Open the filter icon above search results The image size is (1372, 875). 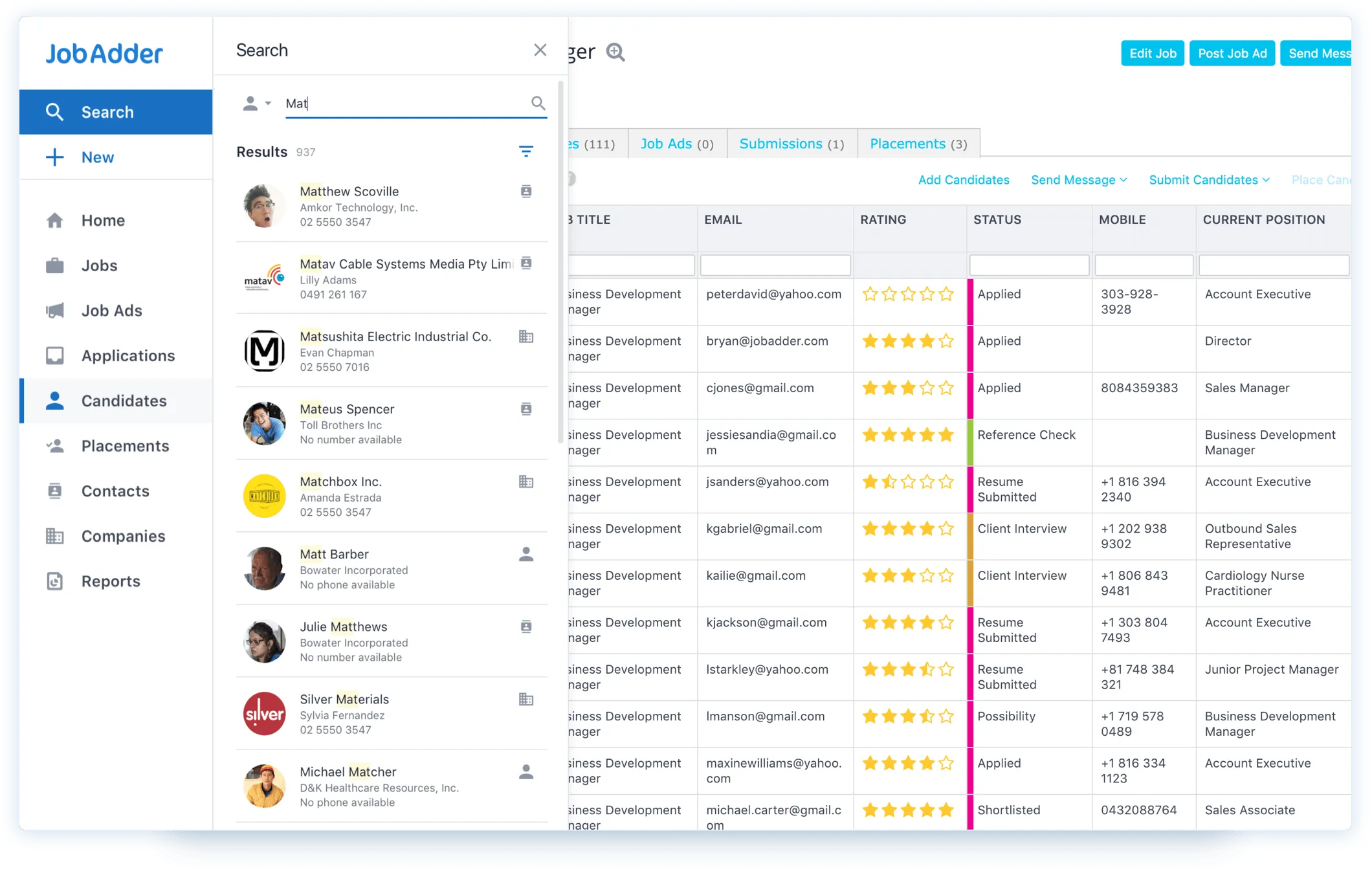[x=527, y=151]
